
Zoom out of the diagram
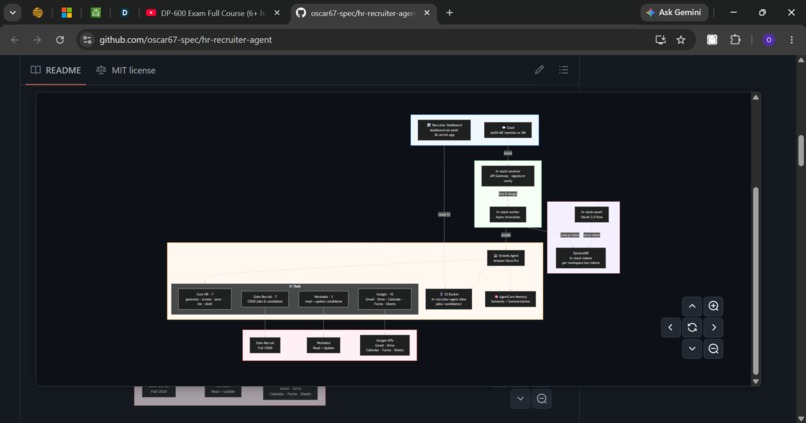[x=713, y=348]
